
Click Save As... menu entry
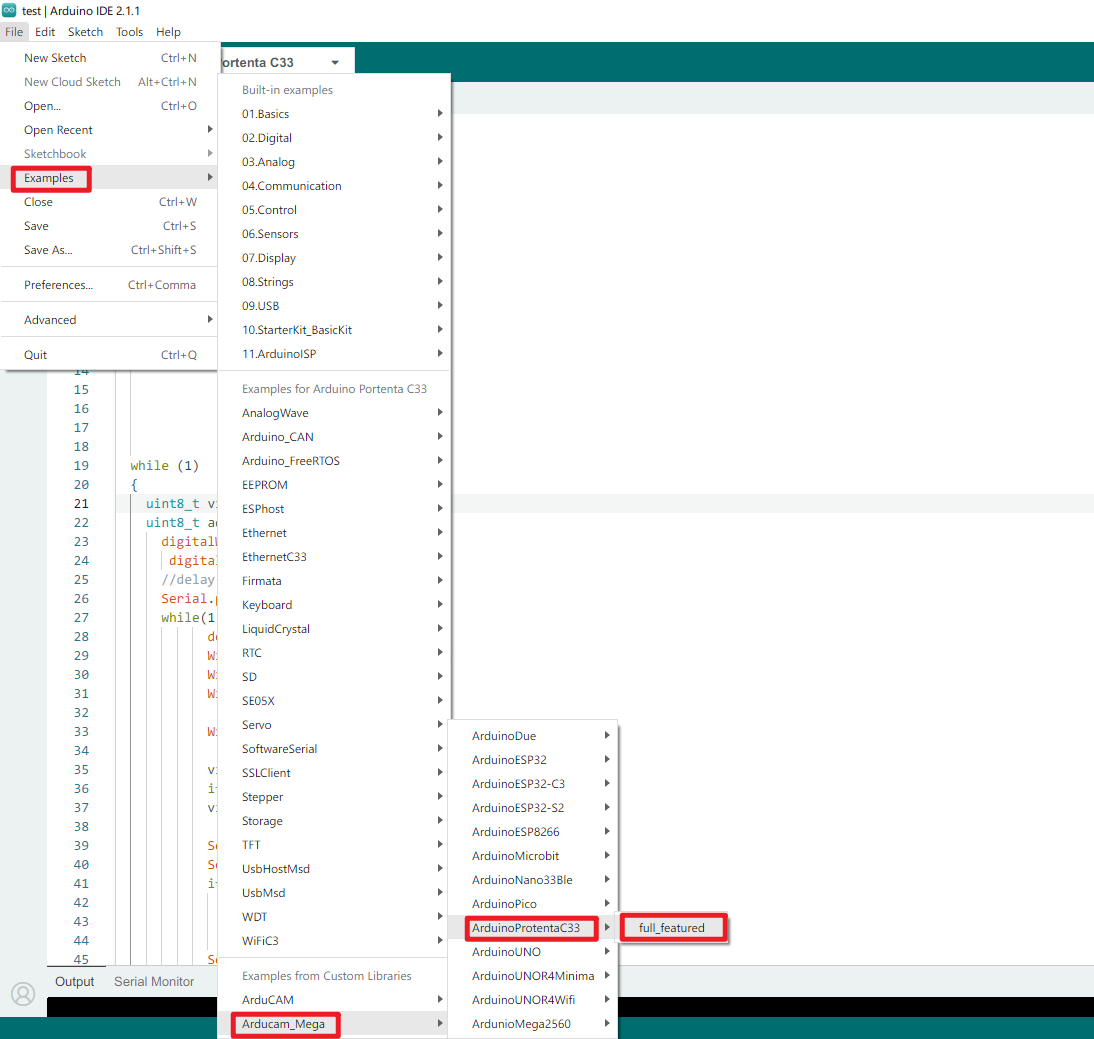[x=110, y=250]
